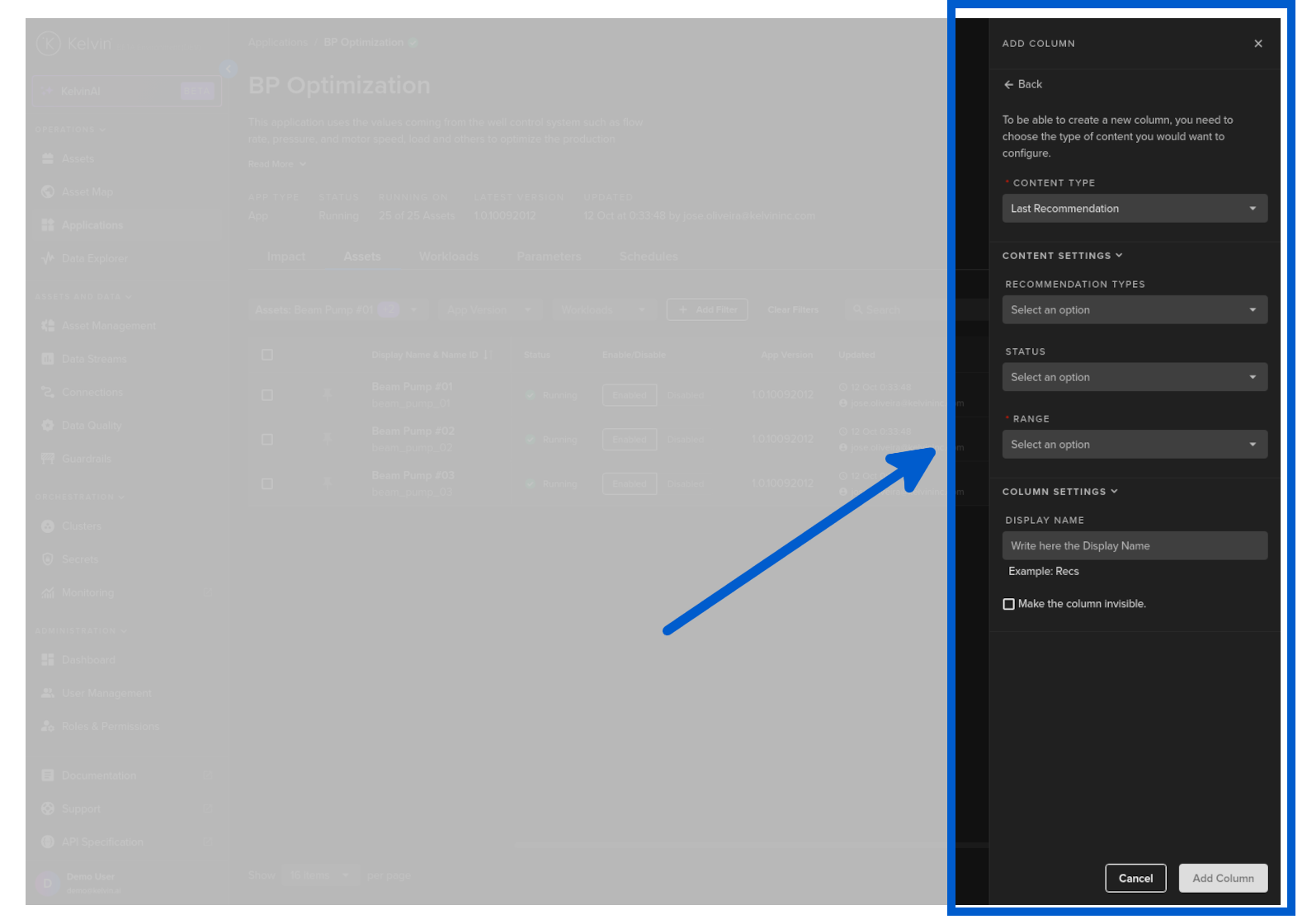This screenshot has width=1307, height=924.
Task: Switch to the Workloads tab
Action: 448,257
